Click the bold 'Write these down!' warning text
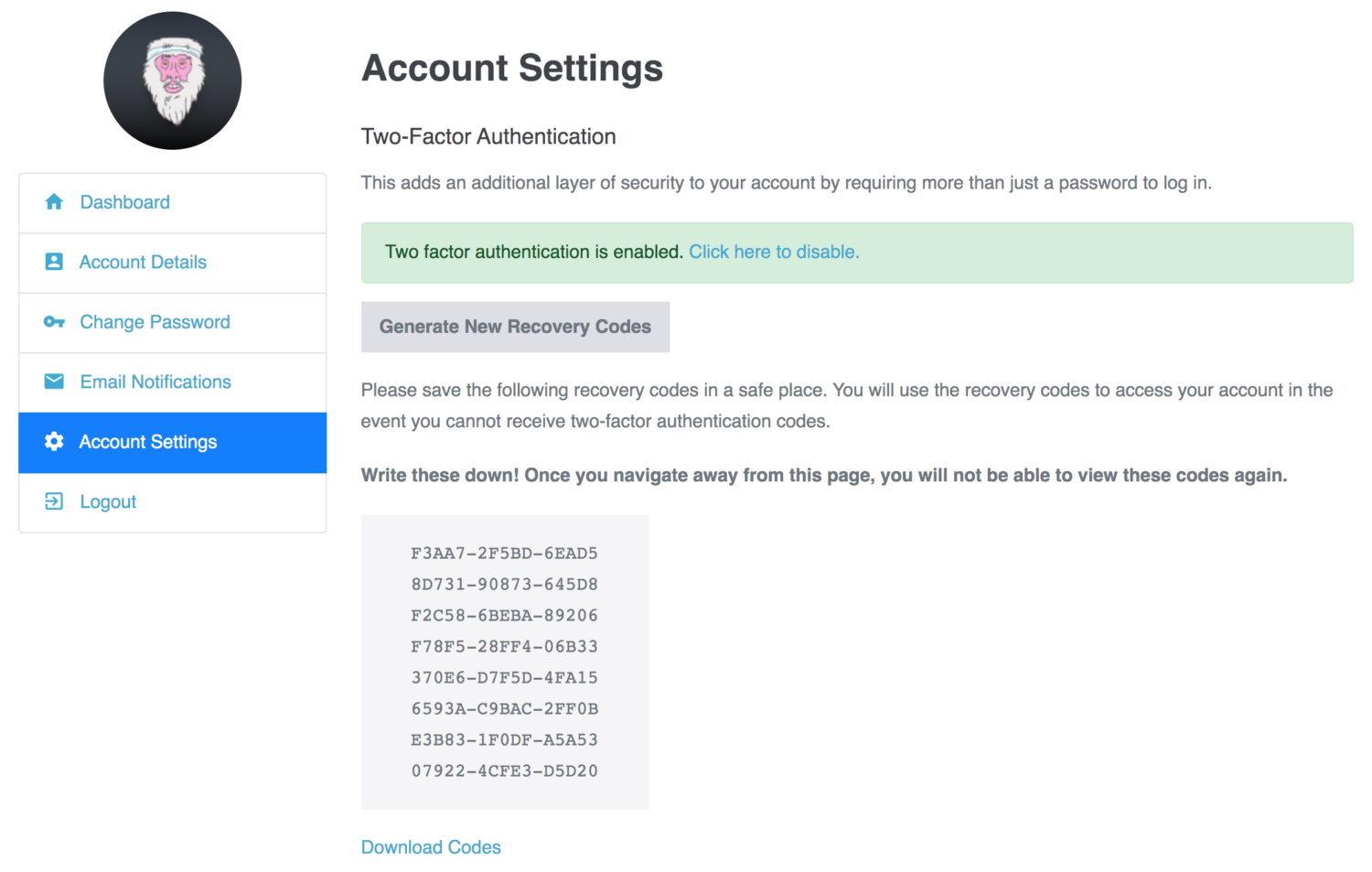 coord(824,476)
